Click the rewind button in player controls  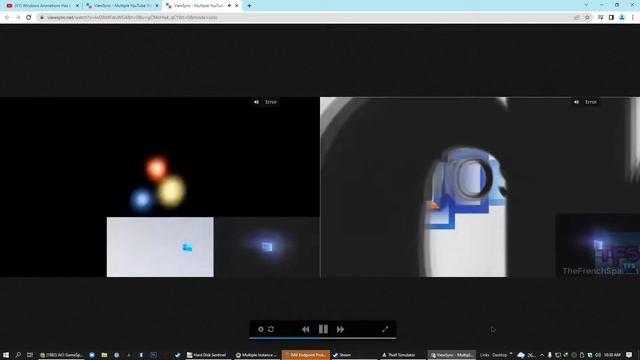[305, 329]
